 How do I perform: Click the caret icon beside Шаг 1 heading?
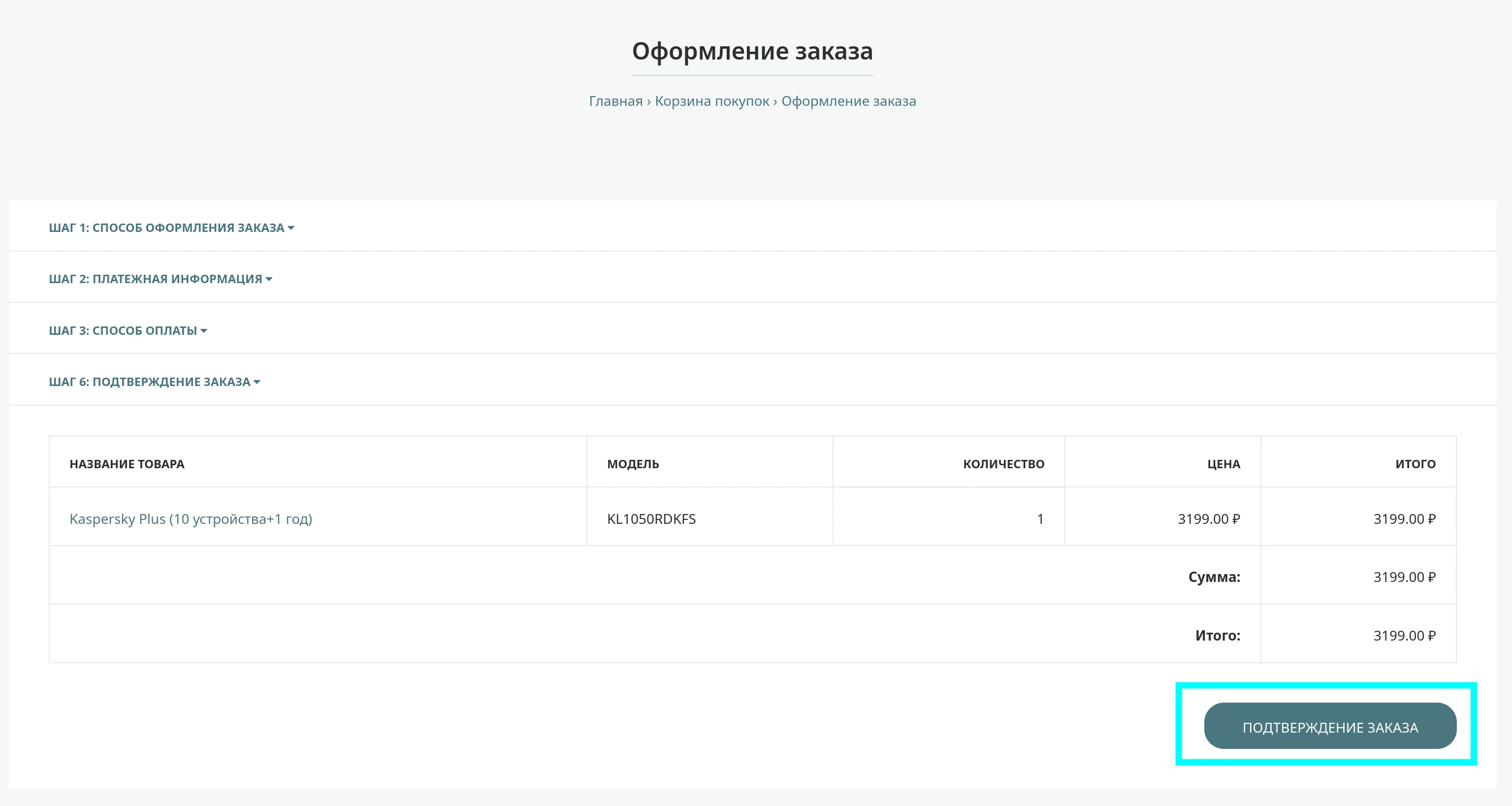pos(291,228)
